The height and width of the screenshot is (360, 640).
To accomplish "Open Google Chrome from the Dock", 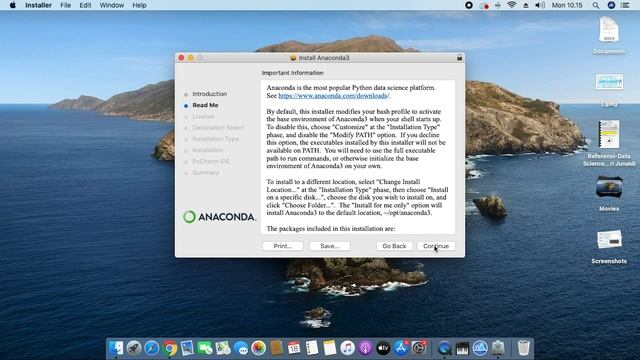I will pos(169,348).
